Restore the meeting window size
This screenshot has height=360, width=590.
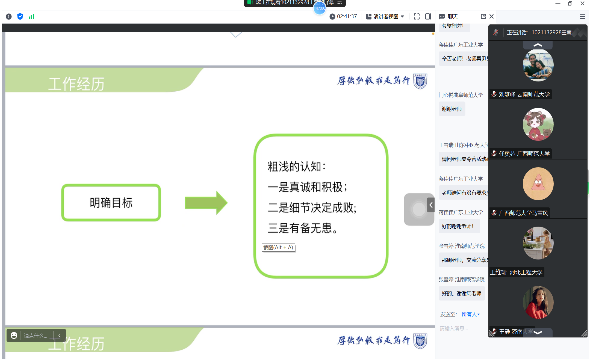(x=570, y=3)
